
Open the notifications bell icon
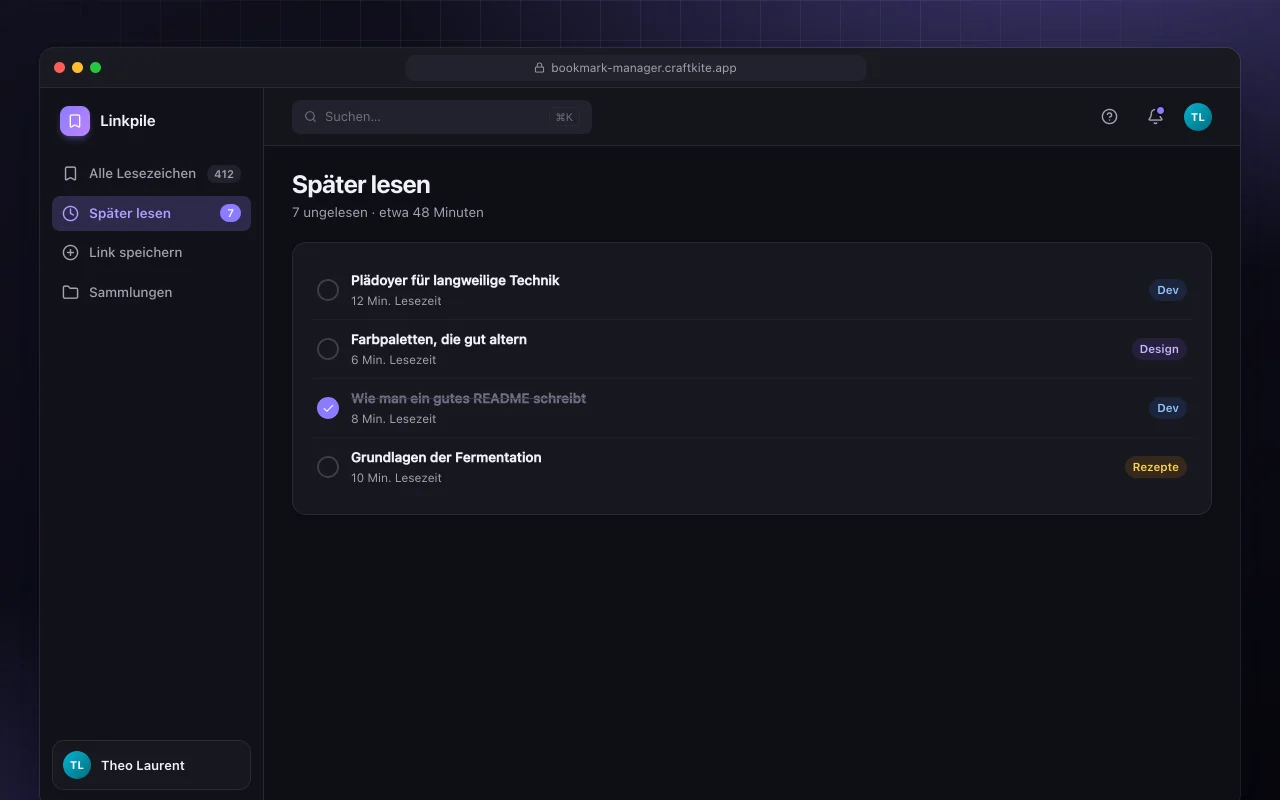click(1155, 116)
